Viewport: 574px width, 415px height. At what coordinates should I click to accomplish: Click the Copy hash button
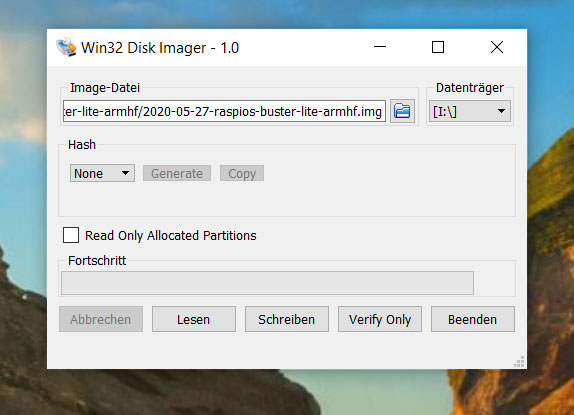[x=242, y=173]
